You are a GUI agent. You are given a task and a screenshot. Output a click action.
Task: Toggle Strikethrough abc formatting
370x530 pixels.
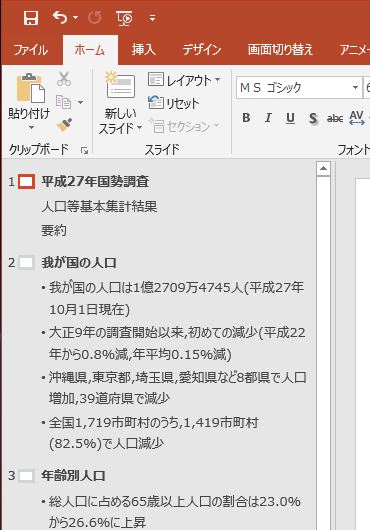[x=335, y=118]
